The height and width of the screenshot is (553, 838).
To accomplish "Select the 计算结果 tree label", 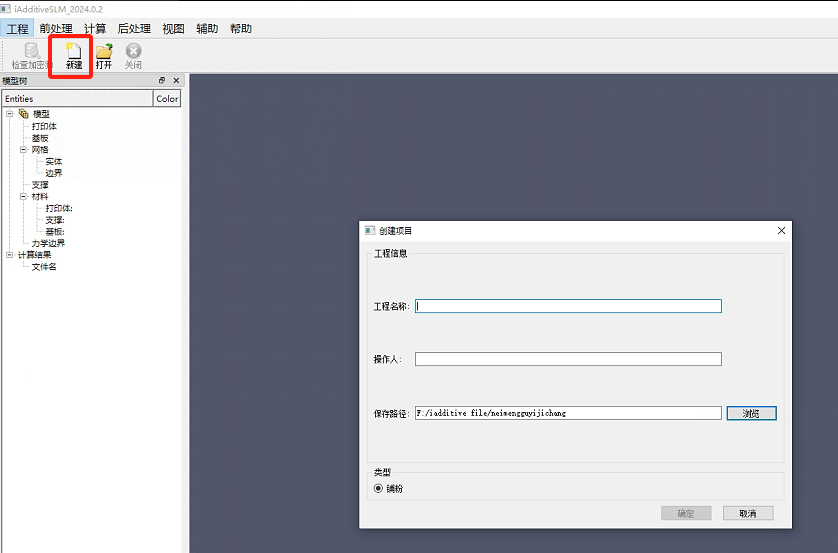I will tap(35, 255).
